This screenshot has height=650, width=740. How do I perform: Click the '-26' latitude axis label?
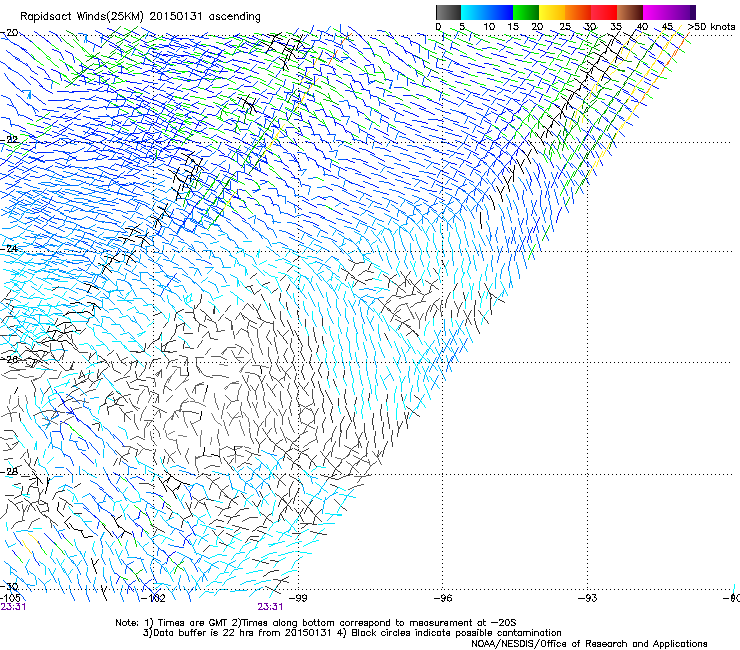tap(10, 359)
